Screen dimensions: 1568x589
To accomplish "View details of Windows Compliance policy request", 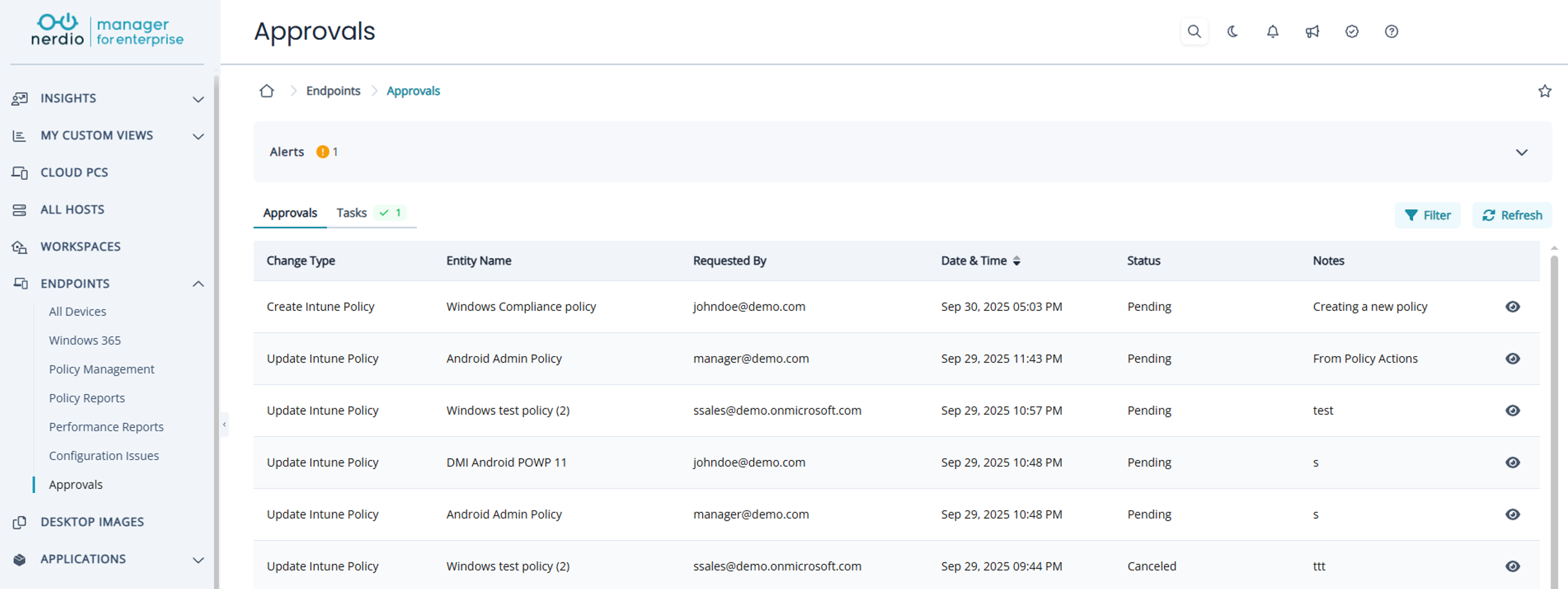I will coord(1512,306).
